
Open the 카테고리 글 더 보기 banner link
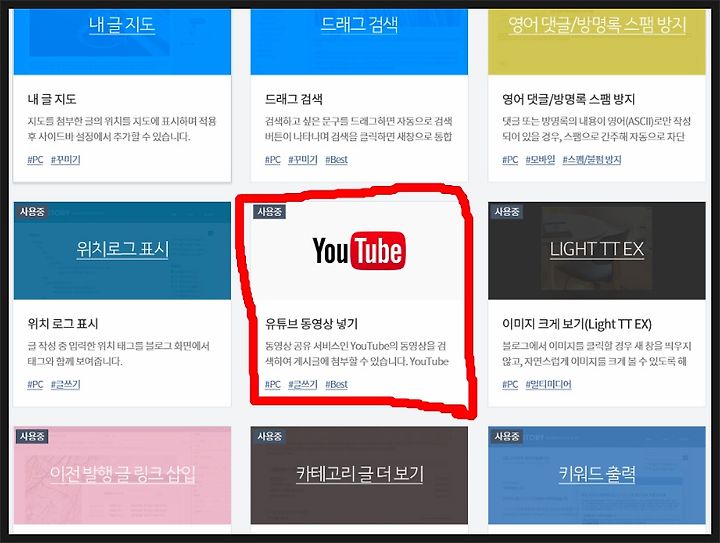tap(359, 474)
